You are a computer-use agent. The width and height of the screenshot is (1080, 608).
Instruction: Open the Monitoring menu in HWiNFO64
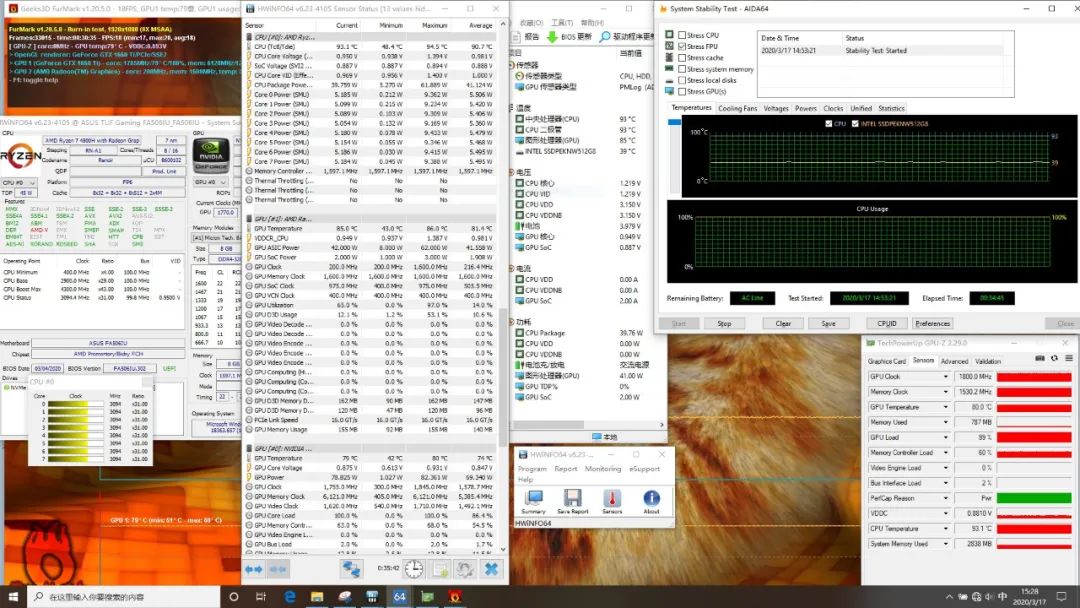tap(603, 468)
